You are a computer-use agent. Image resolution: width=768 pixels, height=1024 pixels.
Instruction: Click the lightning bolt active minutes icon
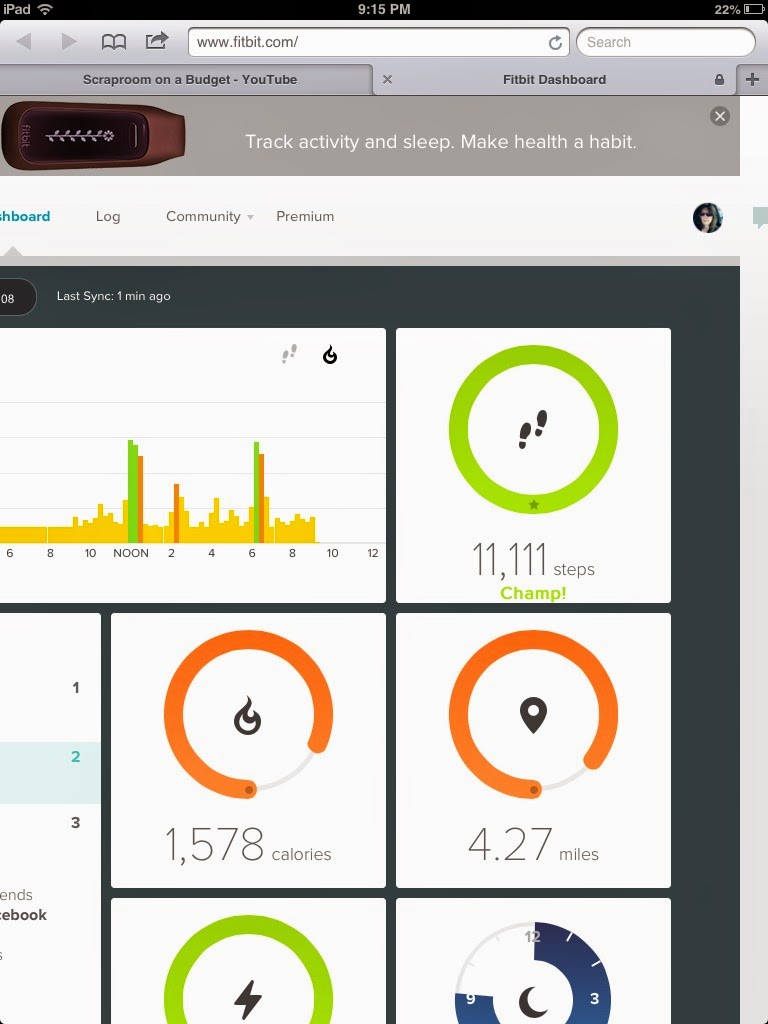[248, 999]
